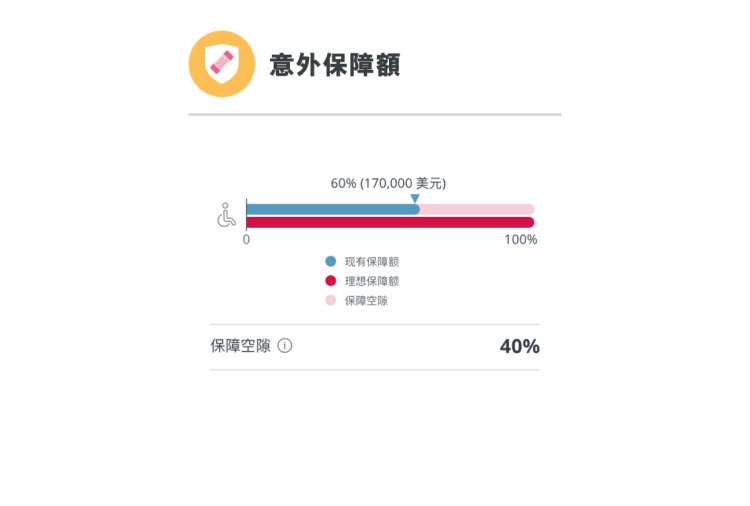
Task: Click the 100% axis label
Action: tap(521, 240)
